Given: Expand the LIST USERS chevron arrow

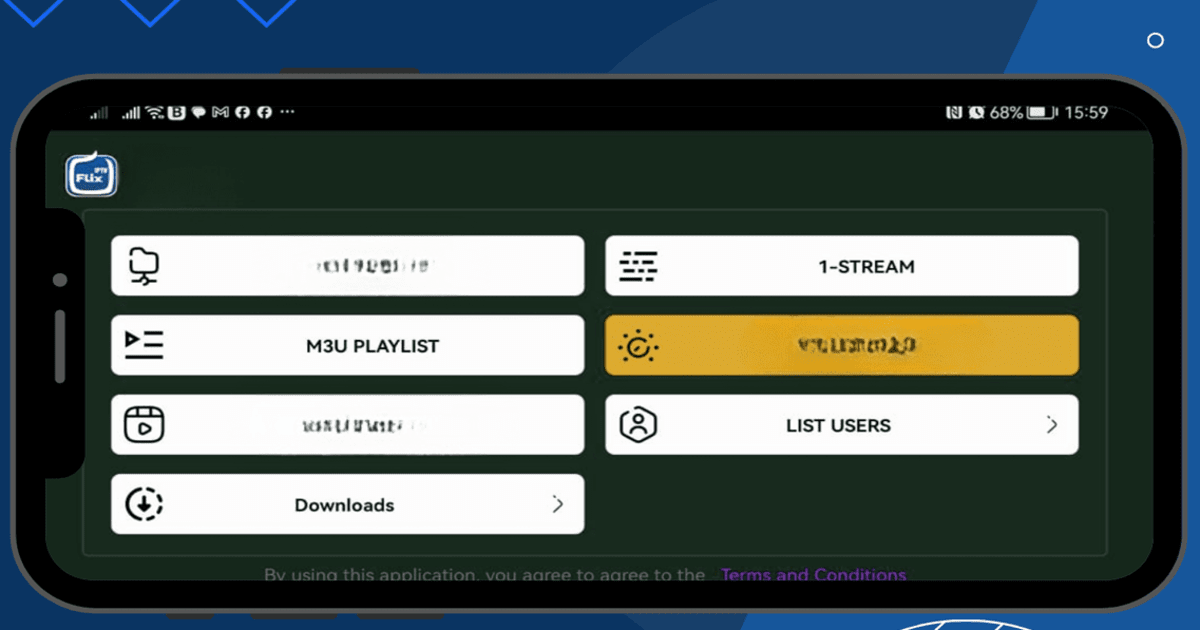Looking at the screenshot, I should pos(1052,425).
